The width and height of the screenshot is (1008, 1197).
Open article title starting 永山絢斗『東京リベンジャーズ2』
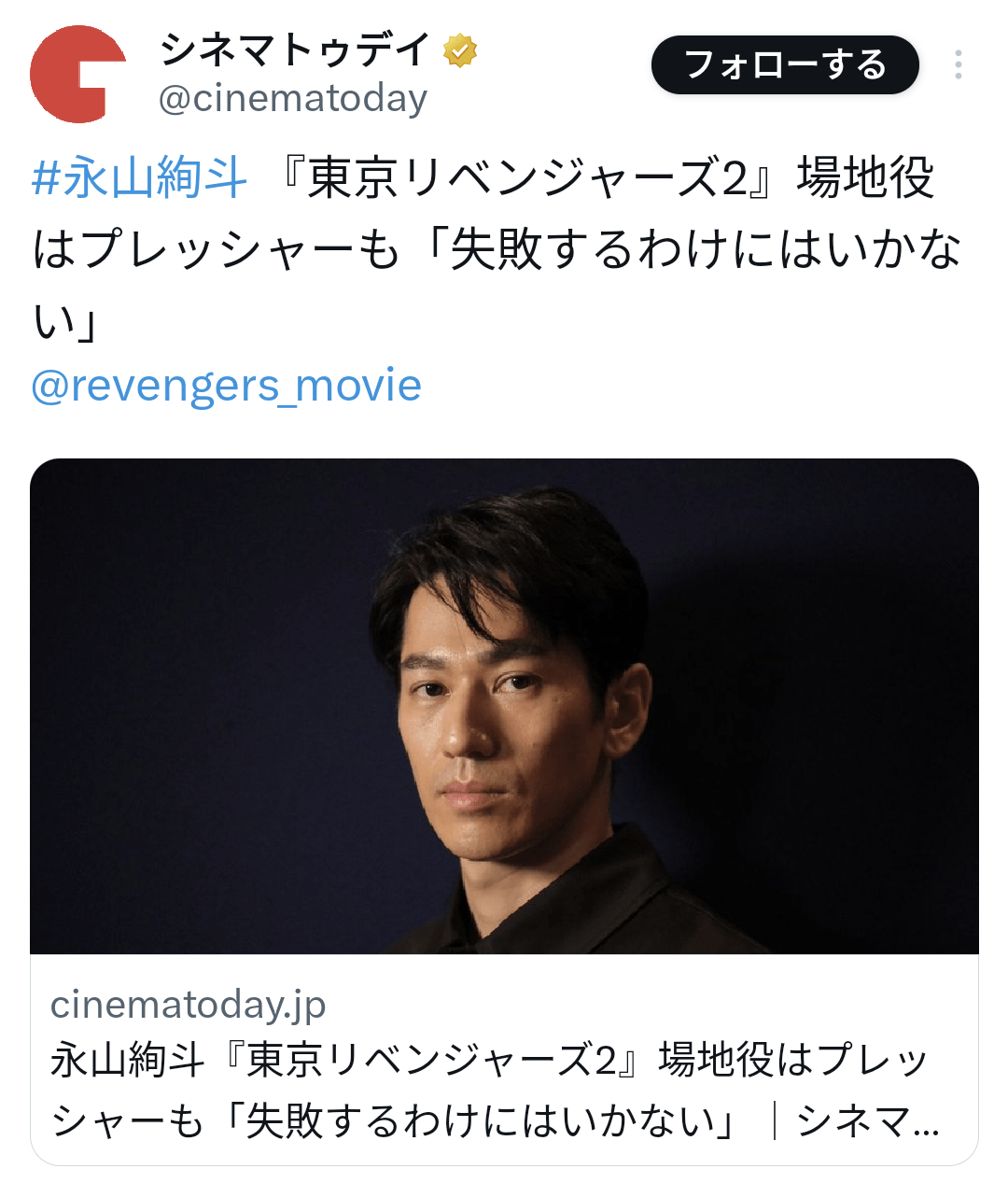click(489, 1061)
